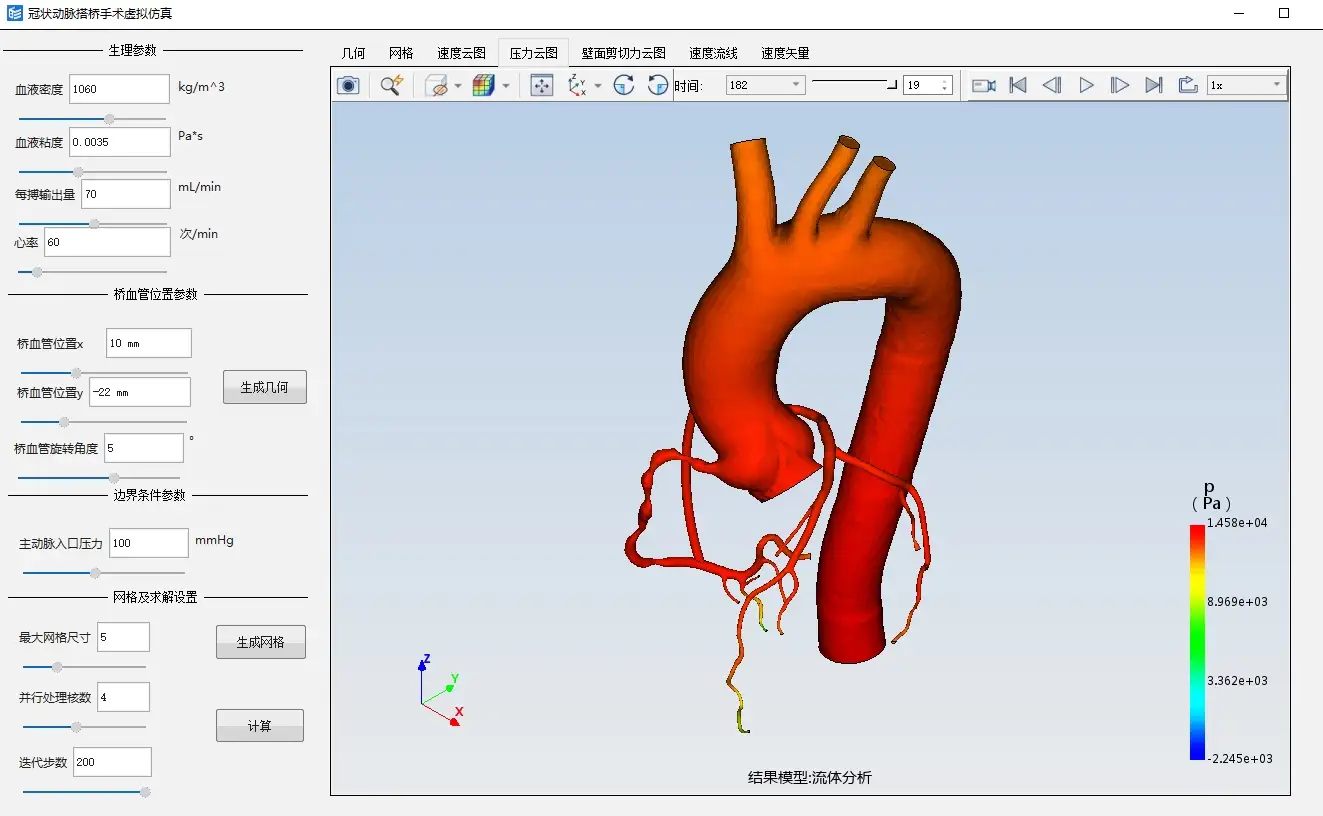Click the XYZ axis orientation icon

point(577,85)
